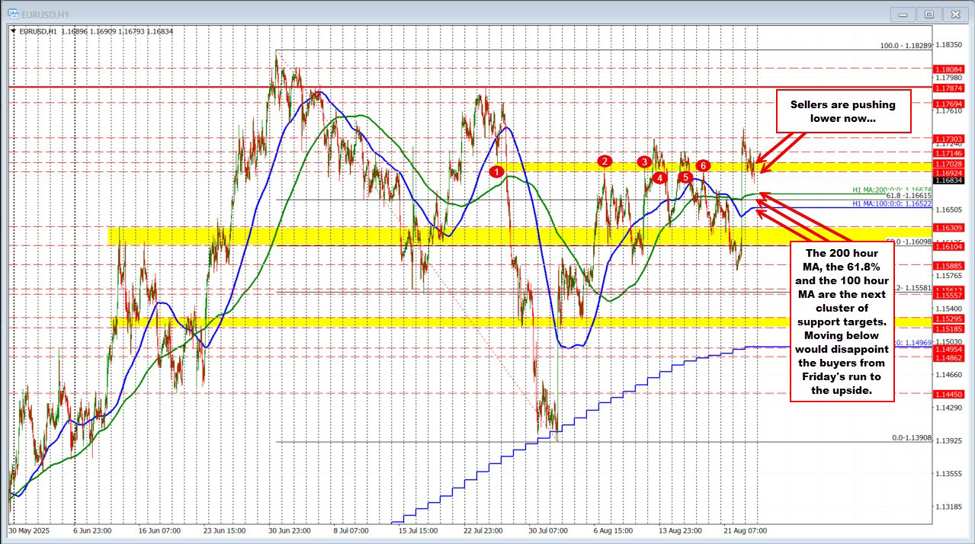Image resolution: width=975 pixels, height=544 pixels.
Task: Click red circle marker number 1
Action: 497,172
